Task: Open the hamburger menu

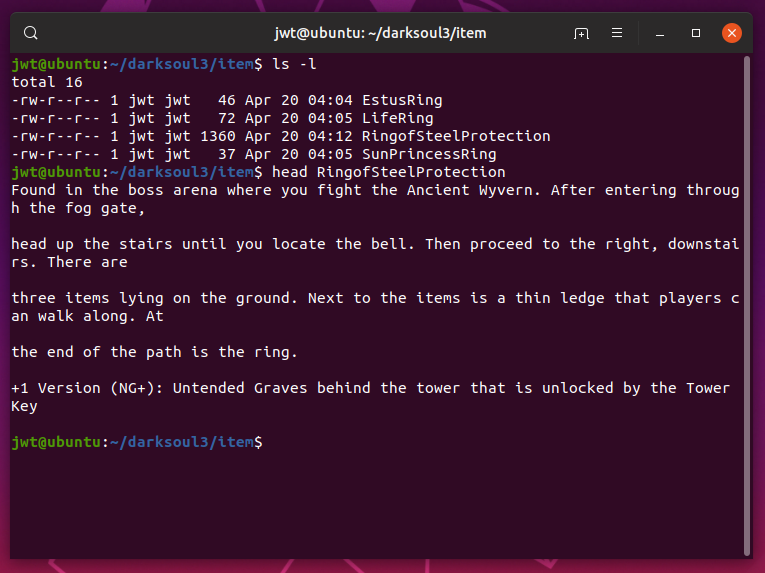Action: coord(617,33)
